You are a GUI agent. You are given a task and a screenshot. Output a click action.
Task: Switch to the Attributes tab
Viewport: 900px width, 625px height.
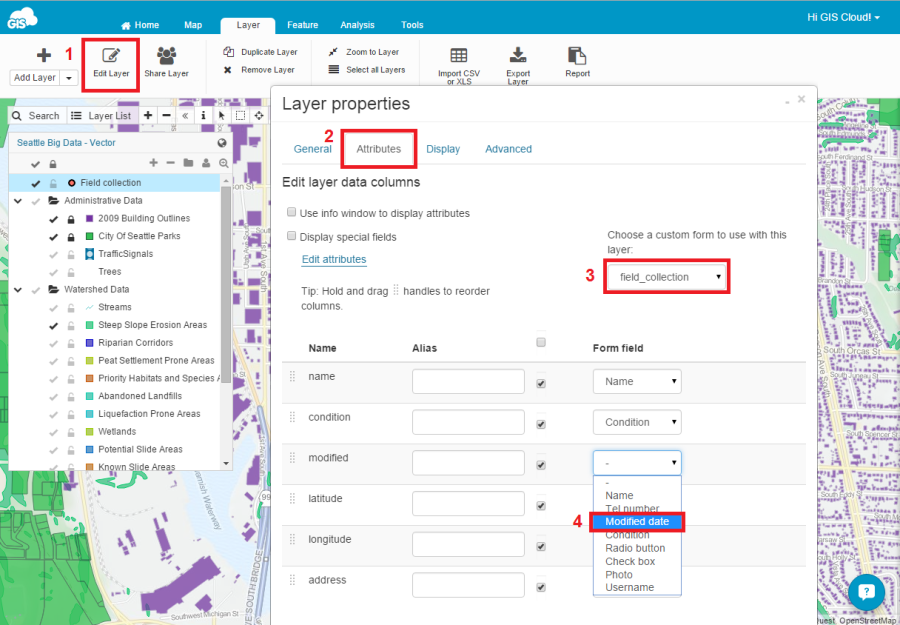(x=378, y=149)
